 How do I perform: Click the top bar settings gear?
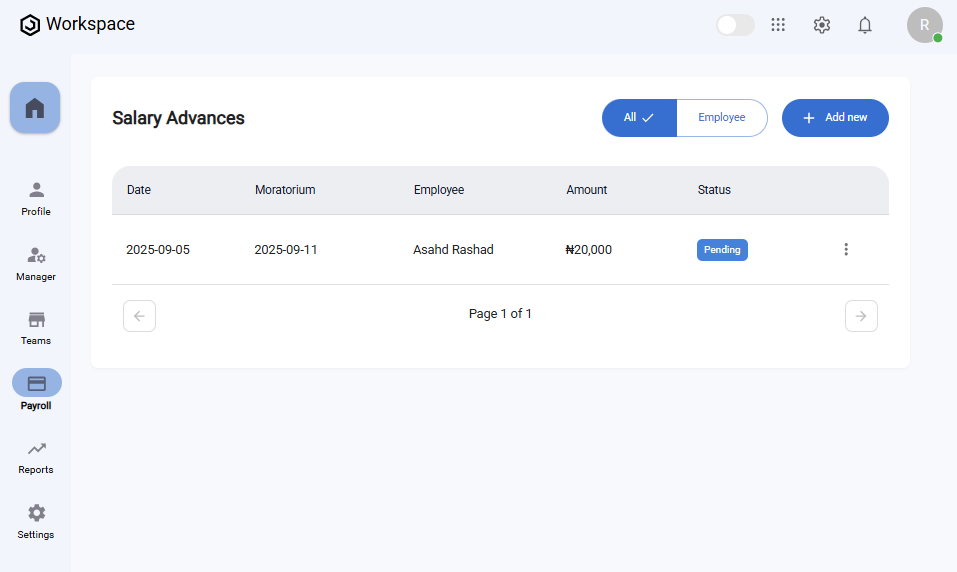click(822, 25)
